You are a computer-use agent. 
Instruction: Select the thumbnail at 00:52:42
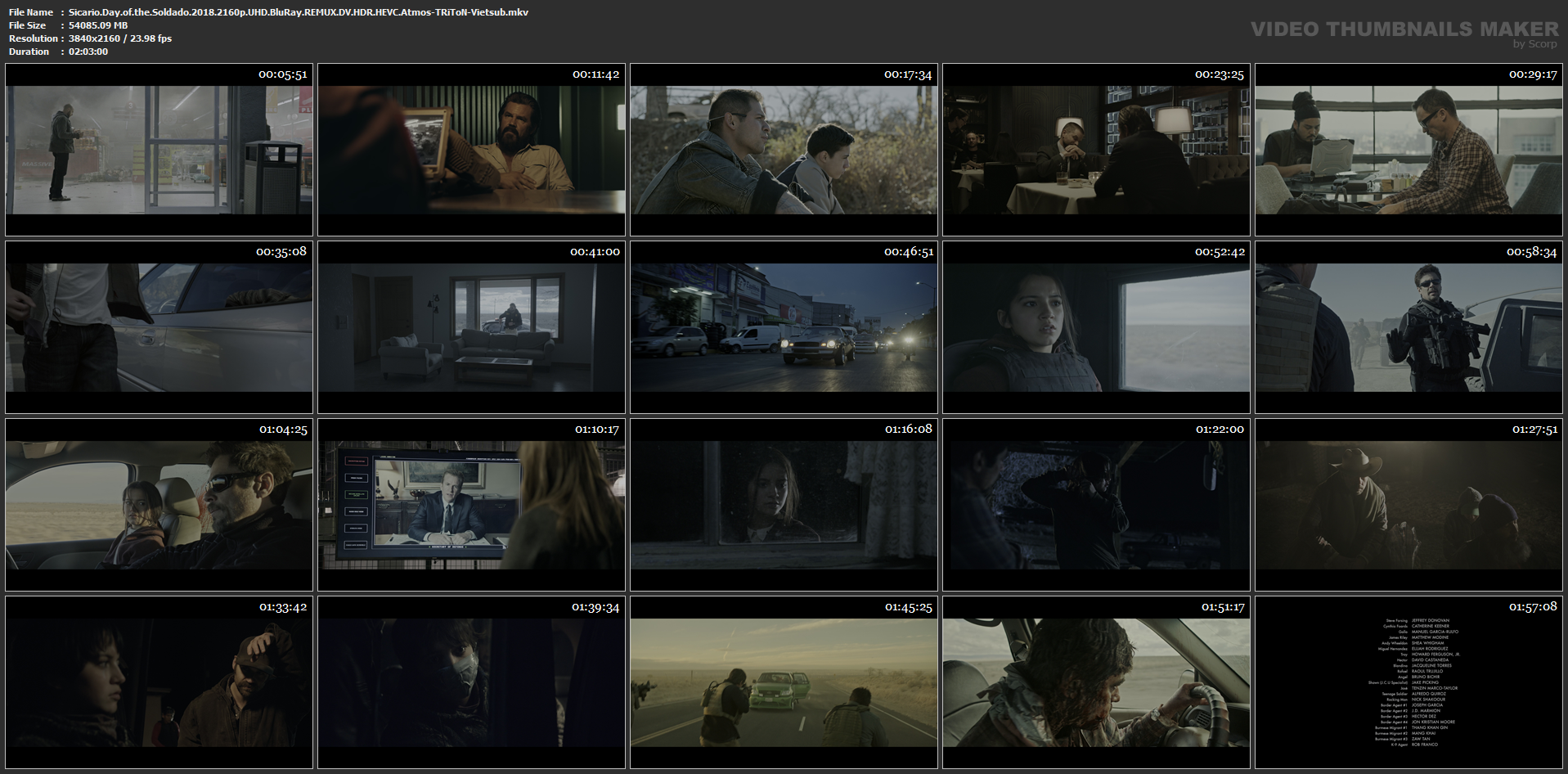tap(1096, 327)
